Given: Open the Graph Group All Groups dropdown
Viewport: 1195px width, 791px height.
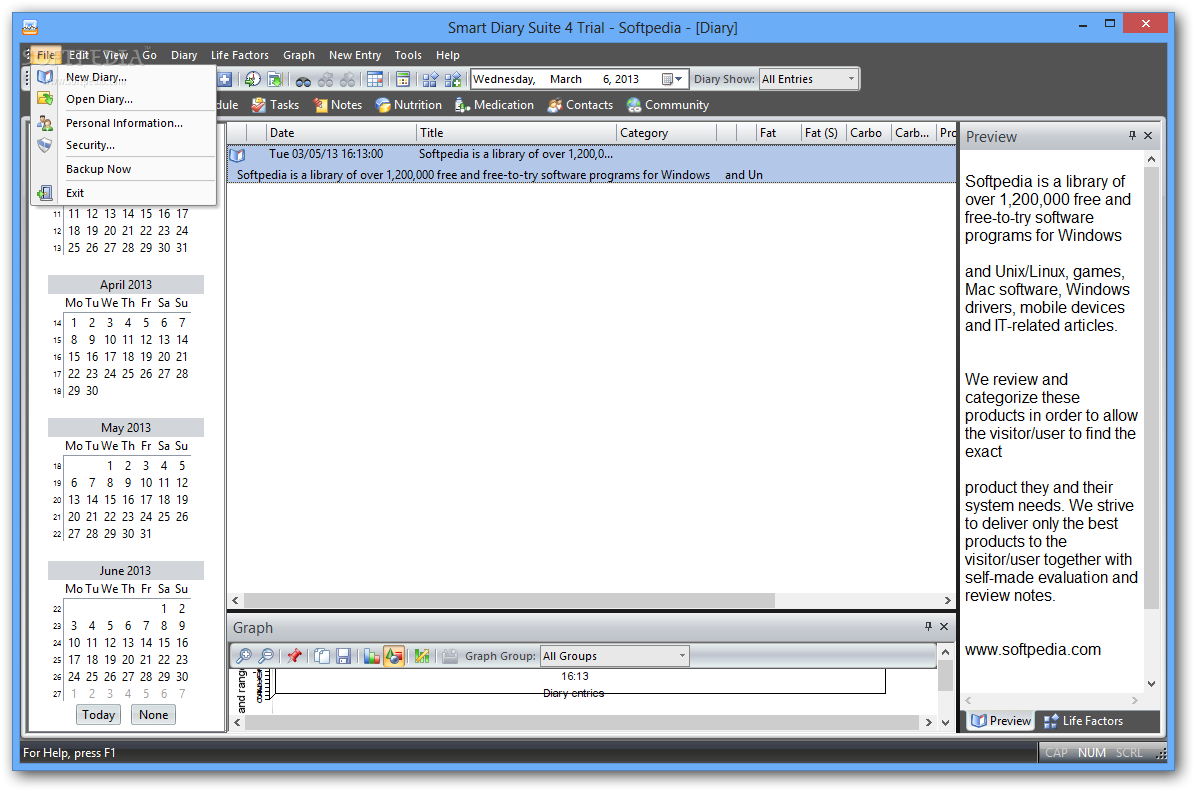Looking at the screenshot, I should (x=614, y=656).
